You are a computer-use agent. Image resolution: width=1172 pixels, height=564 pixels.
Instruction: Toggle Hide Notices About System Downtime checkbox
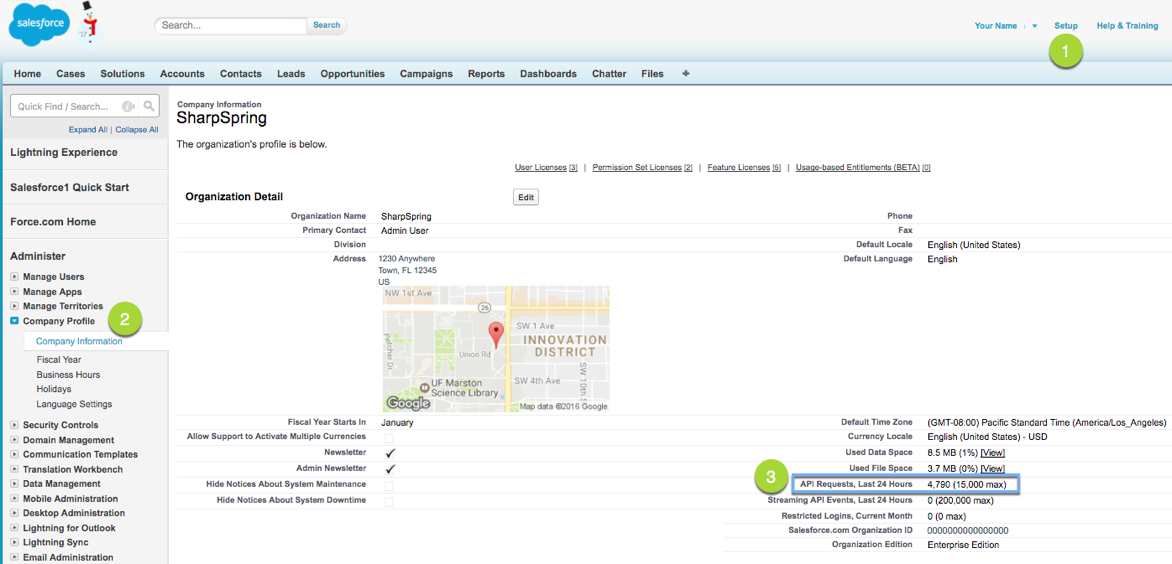(x=389, y=502)
